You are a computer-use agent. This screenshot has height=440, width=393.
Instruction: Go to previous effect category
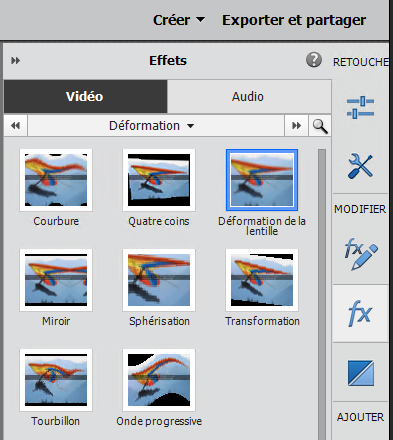tap(15, 126)
